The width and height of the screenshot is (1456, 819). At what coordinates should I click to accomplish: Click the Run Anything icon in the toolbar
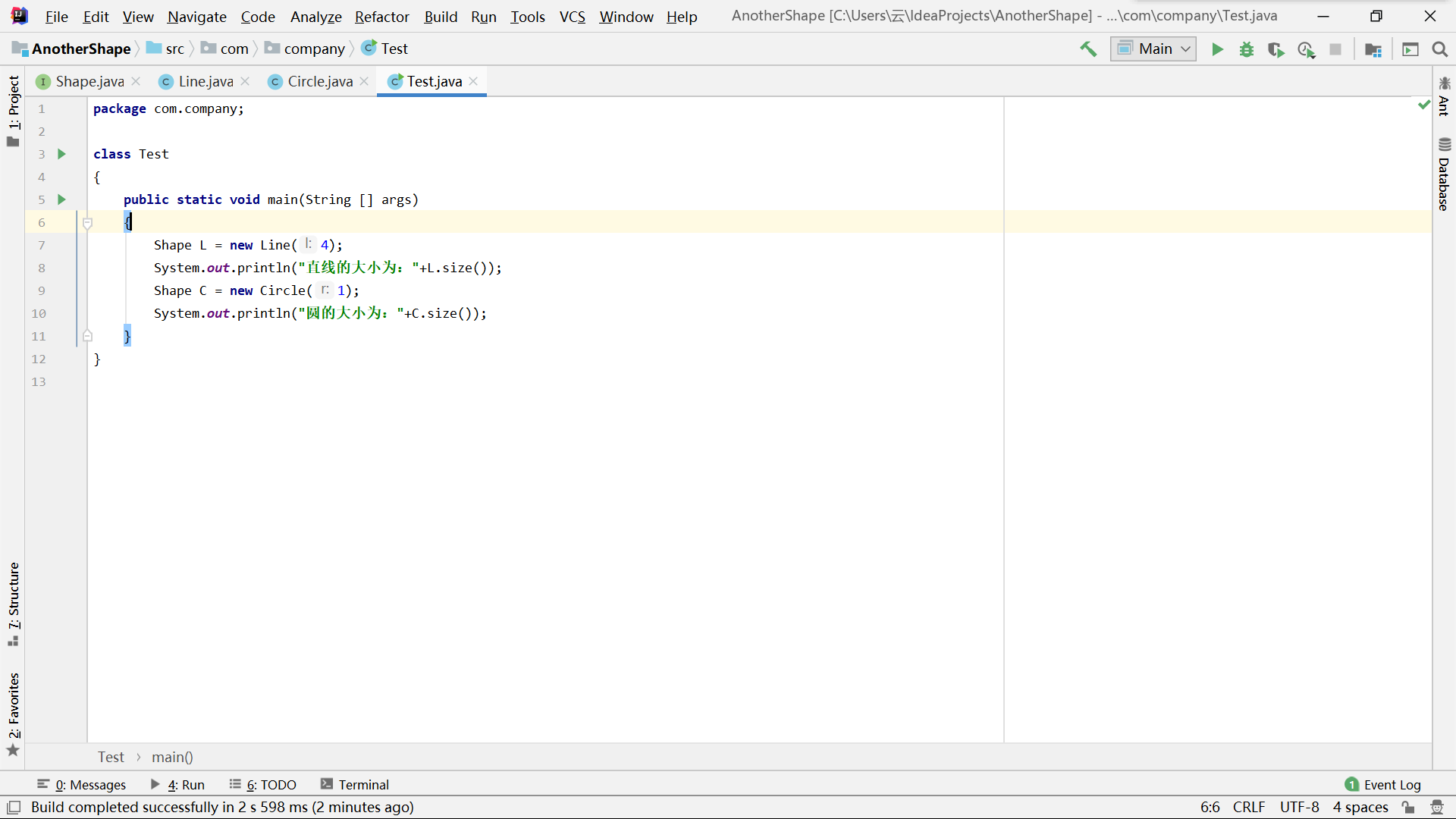[x=1410, y=49]
